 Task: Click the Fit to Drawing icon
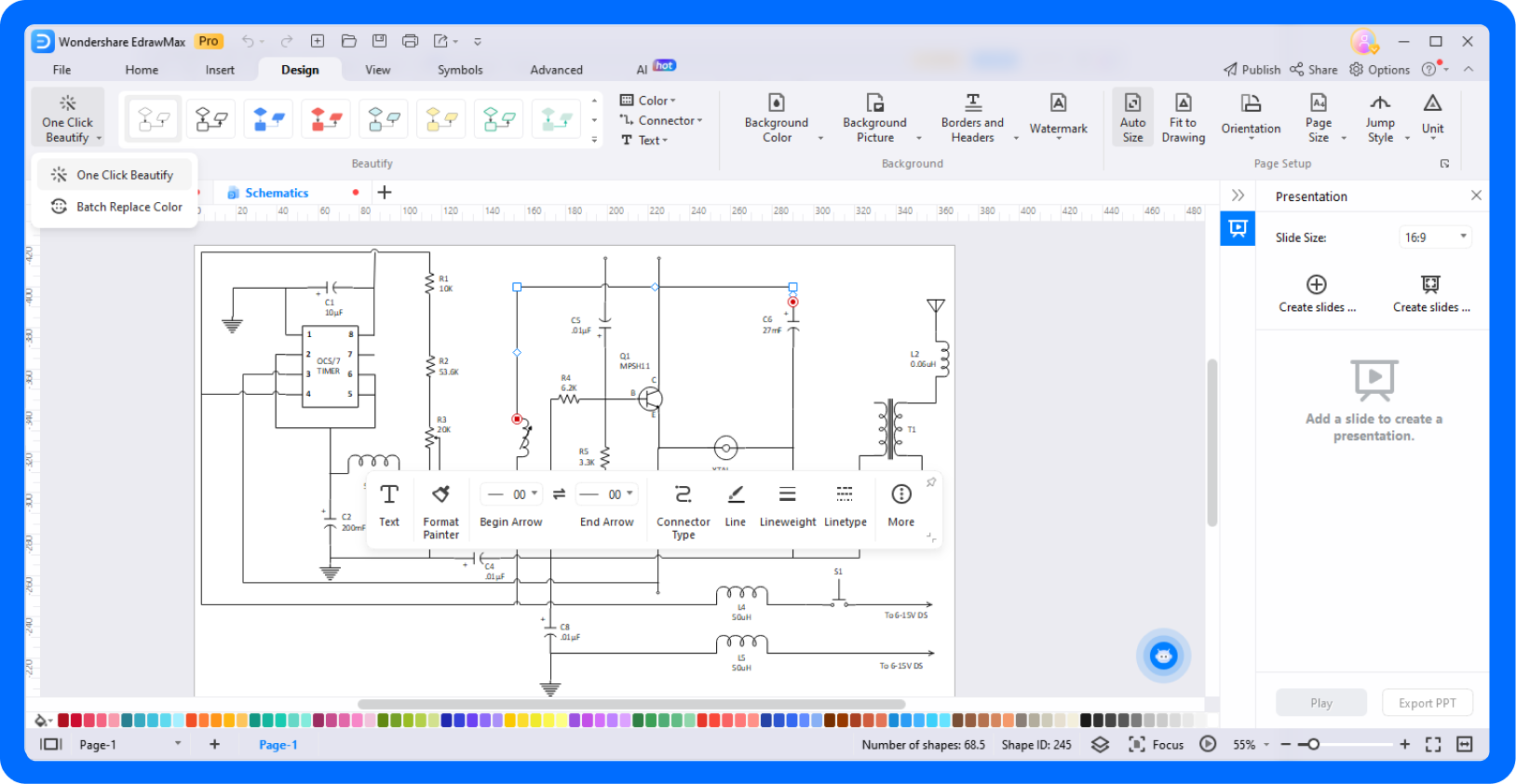(1184, 117)
